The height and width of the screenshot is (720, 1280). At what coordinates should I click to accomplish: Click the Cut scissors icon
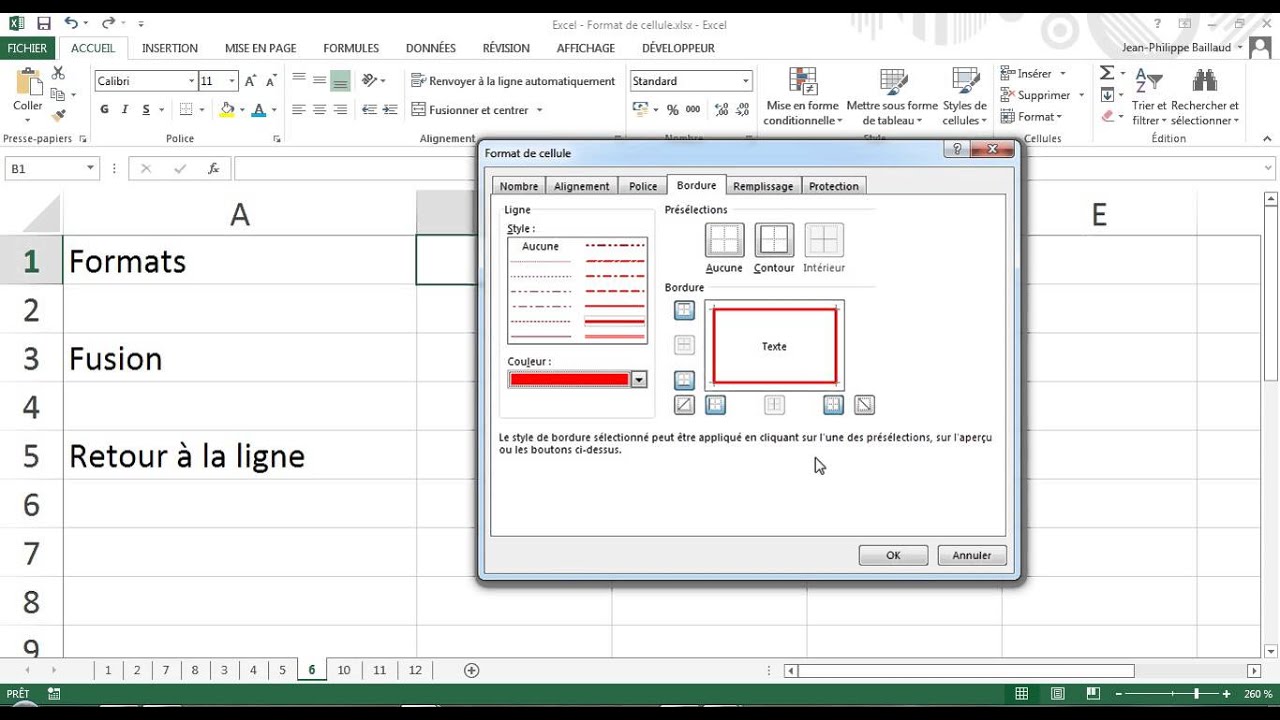click(x=57, y=74)
